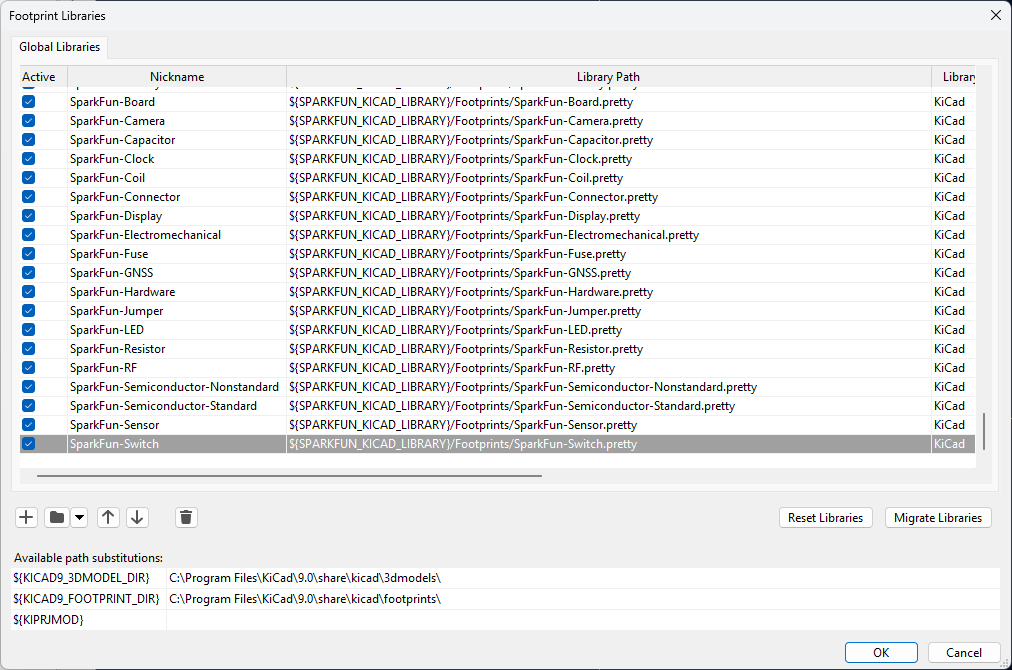Click the SparkFun-Board.pretty library path cell
Image resolution: width=1012 pixels, height=670 pixels.
(609, 102)
